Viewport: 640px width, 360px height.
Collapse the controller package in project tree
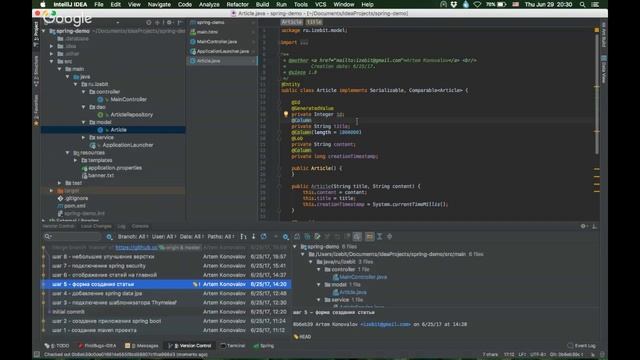84,92
